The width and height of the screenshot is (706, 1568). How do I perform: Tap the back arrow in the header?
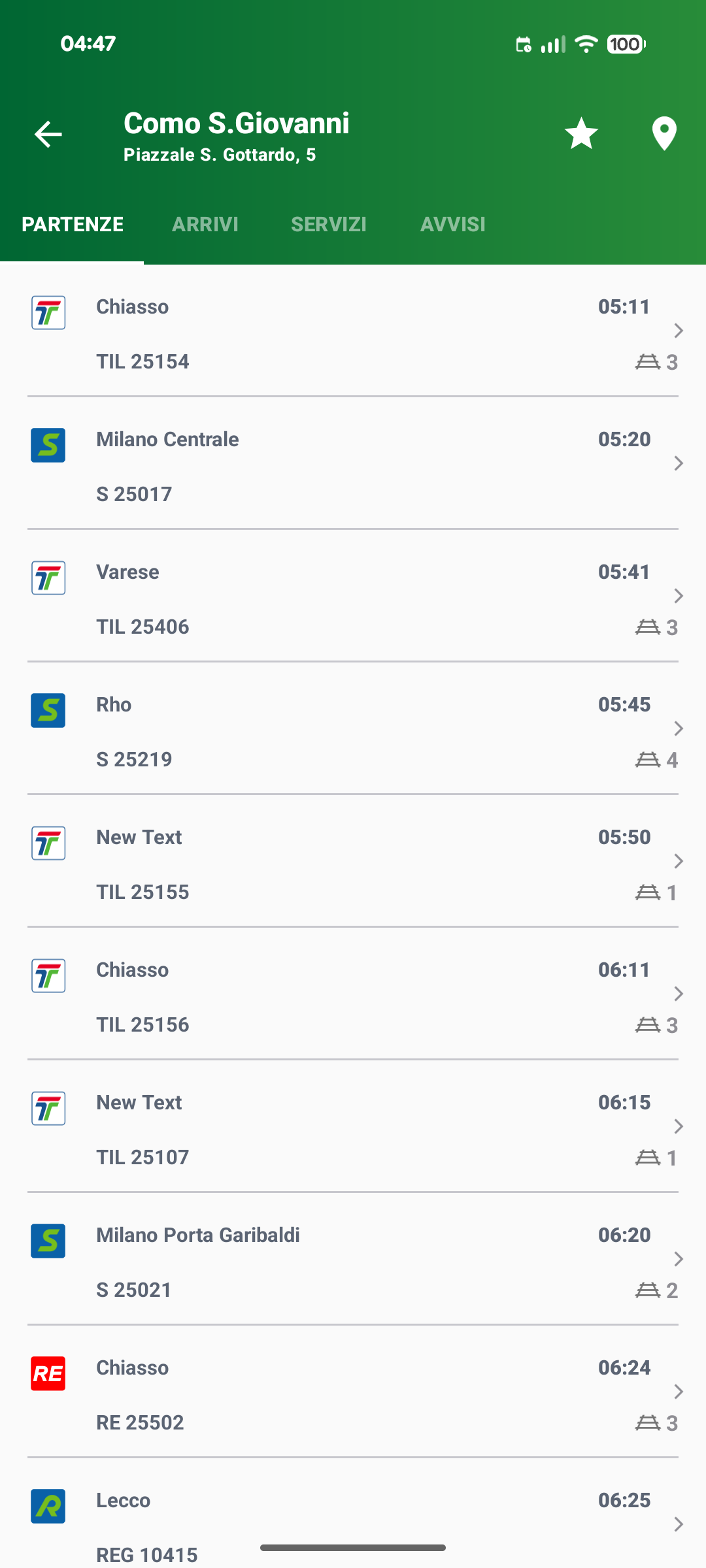[48, 135]
